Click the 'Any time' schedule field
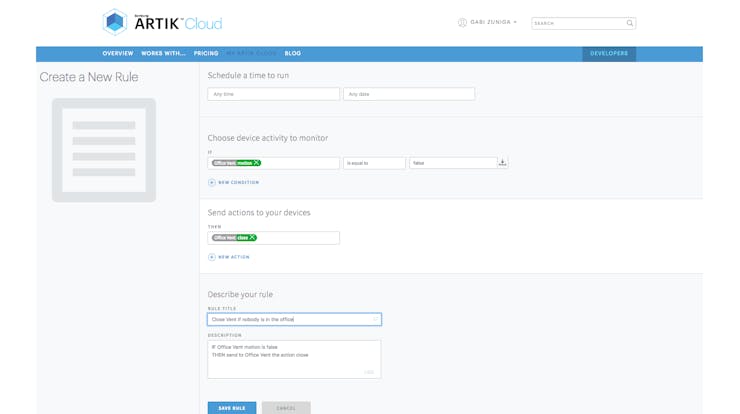Image resolution: width=740 pixels, height=414 pixels. (273, 94)
